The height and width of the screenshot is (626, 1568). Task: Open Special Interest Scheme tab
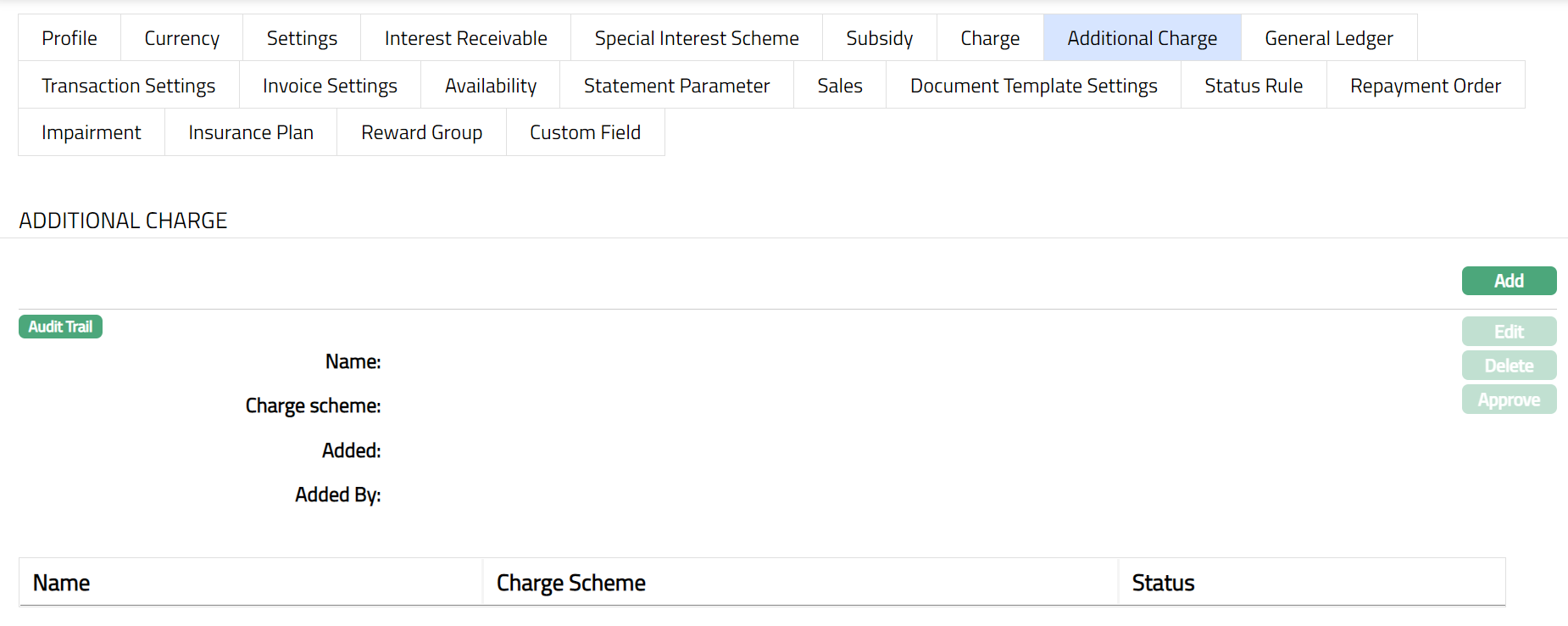pyautogui.click(x=696, y=38)
